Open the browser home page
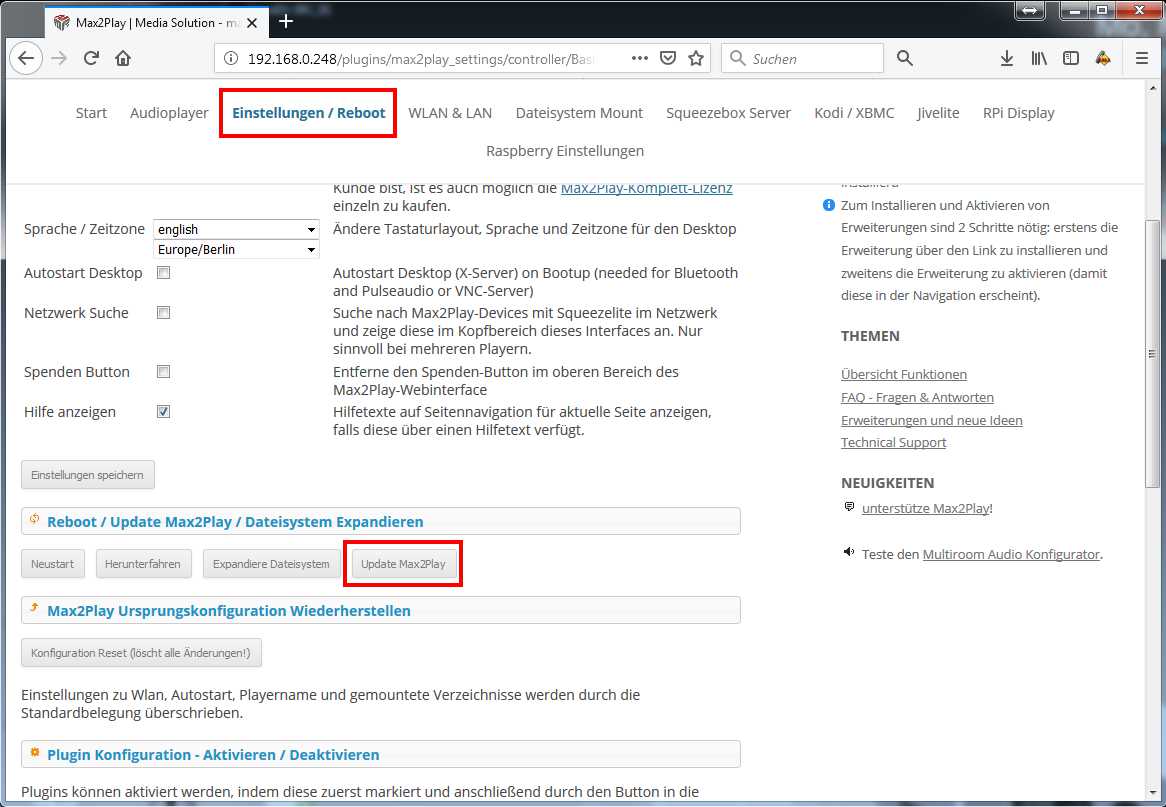Screen dimensions: 1166x807 click(x=123, y=58)
